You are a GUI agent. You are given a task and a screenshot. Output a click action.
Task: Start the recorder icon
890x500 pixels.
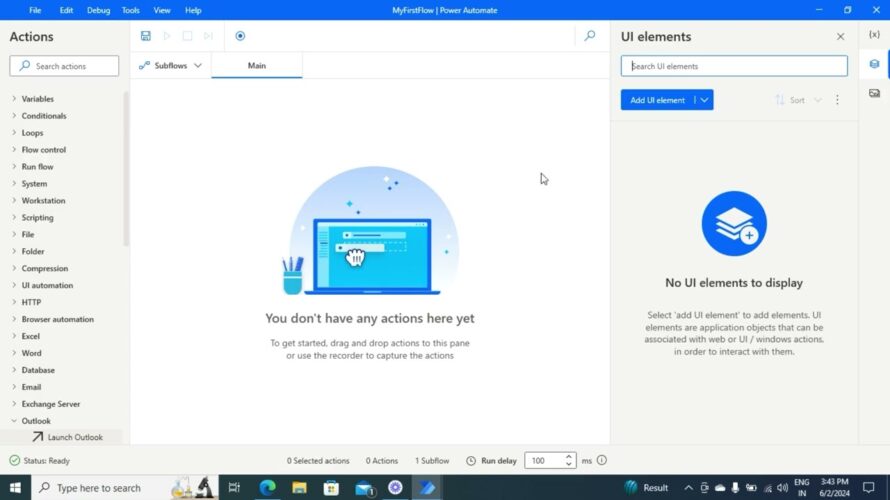240,36
